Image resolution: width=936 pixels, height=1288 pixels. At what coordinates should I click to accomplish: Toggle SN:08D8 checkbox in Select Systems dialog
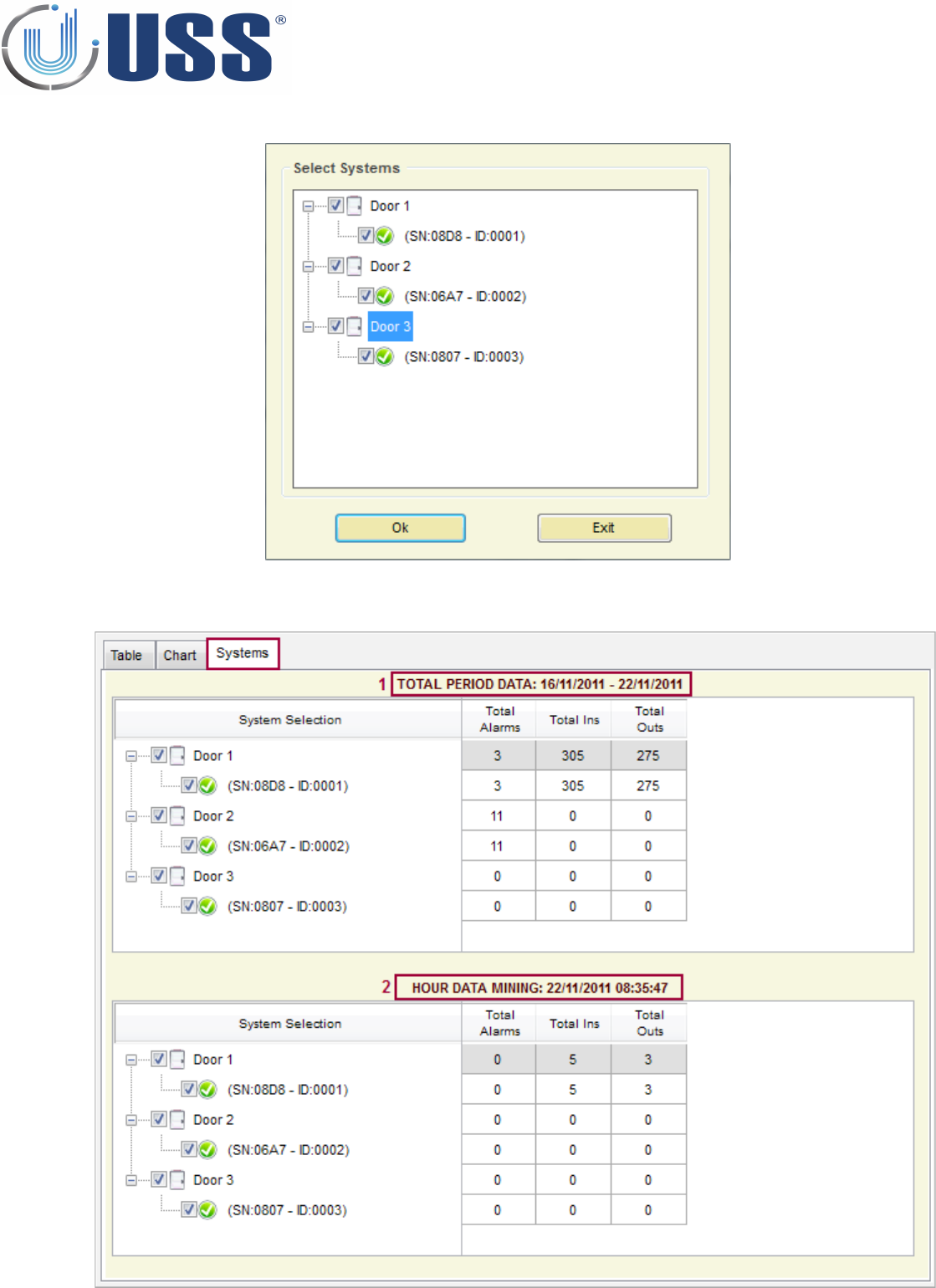click(x=366, y=236)
